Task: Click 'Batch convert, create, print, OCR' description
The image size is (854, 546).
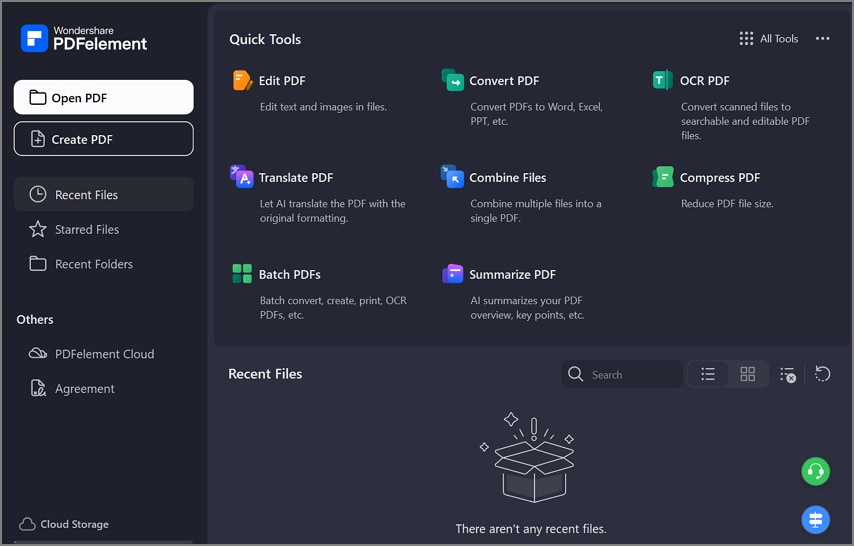Action: pos(333,307)
